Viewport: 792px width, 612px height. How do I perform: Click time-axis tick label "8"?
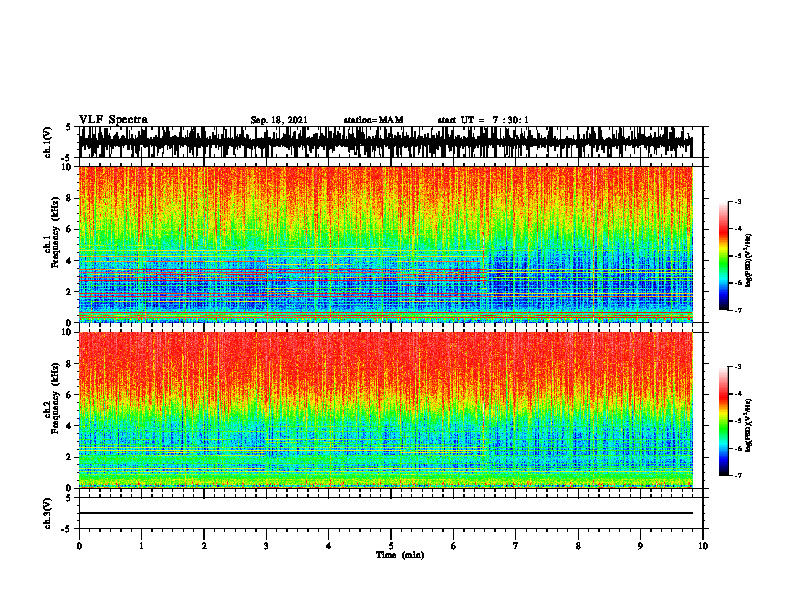tap(578, 546)
